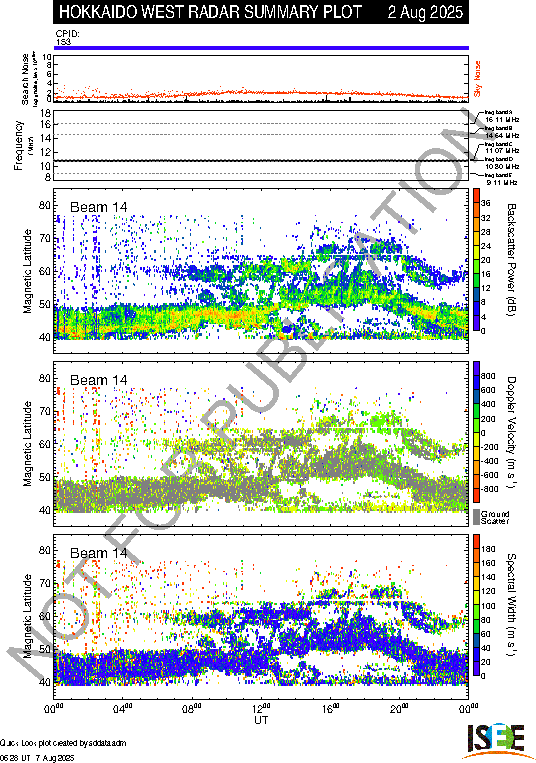
Task: Click the Search Noise axis label
Action: 25,79
